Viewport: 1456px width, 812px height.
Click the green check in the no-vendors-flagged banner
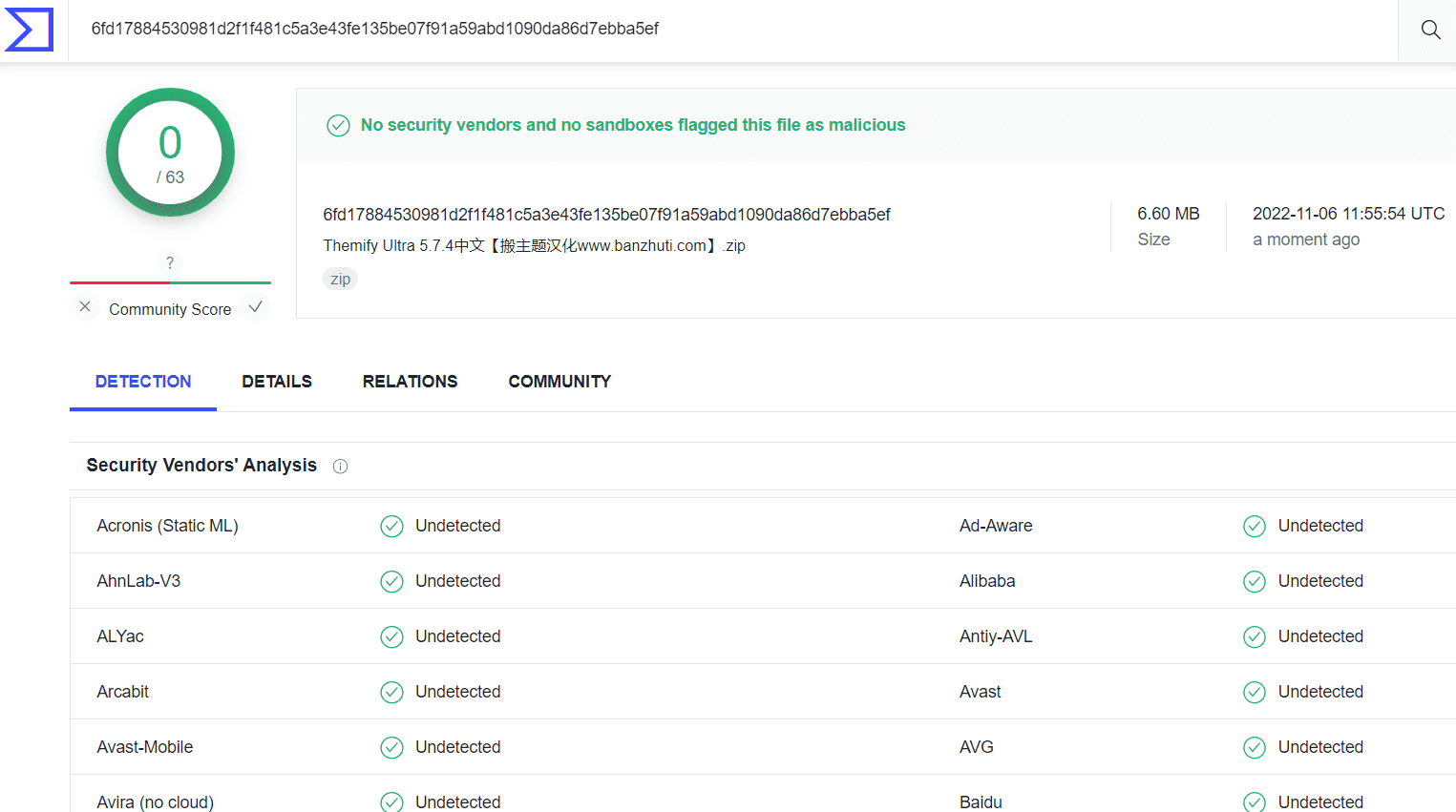tap(338, 125)
